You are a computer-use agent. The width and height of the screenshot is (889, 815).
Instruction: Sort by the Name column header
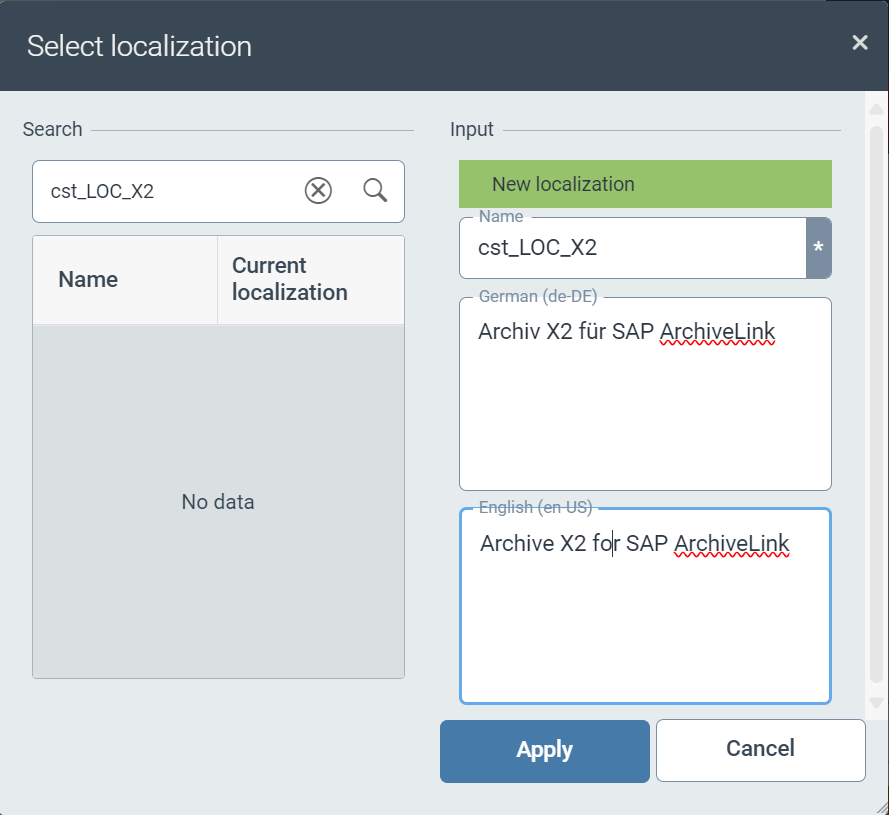click(88, 280)
